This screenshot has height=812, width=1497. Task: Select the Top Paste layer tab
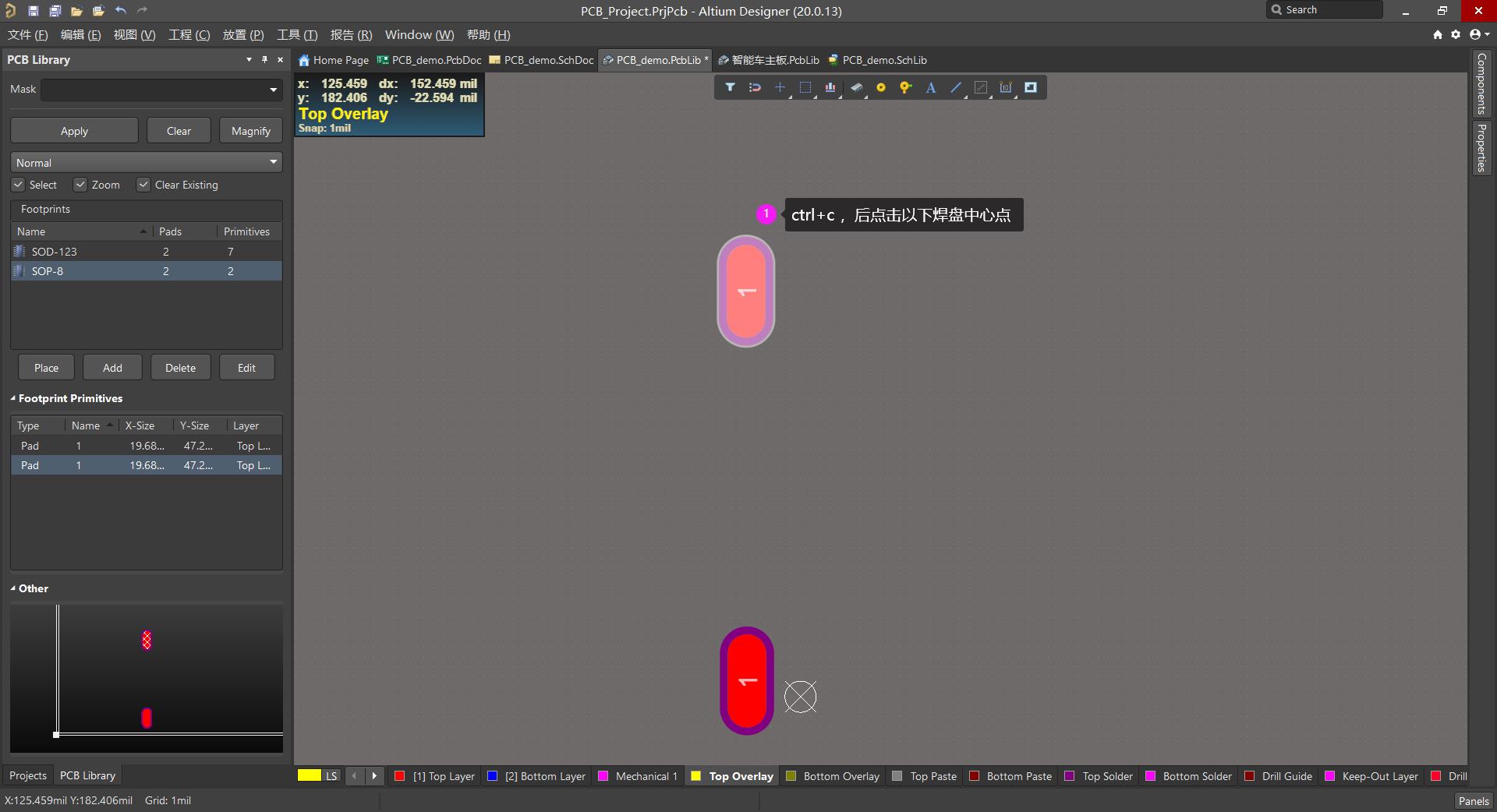[925, 776]
